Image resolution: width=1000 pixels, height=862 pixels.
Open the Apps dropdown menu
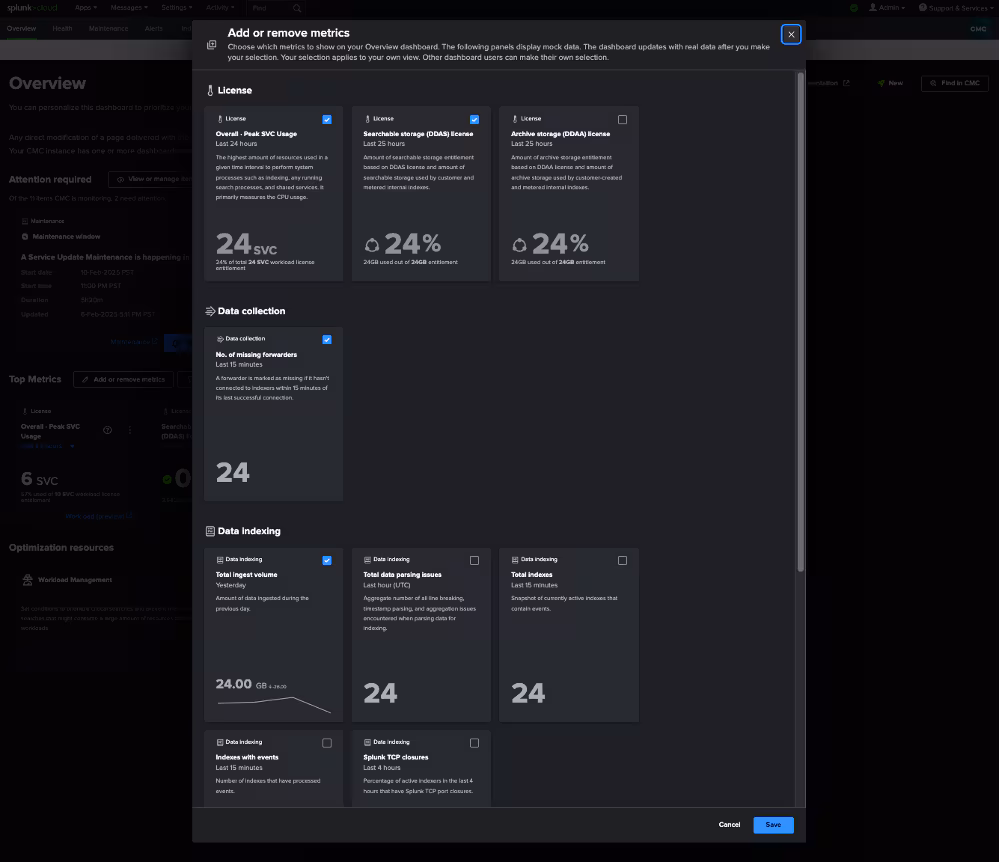86,7
